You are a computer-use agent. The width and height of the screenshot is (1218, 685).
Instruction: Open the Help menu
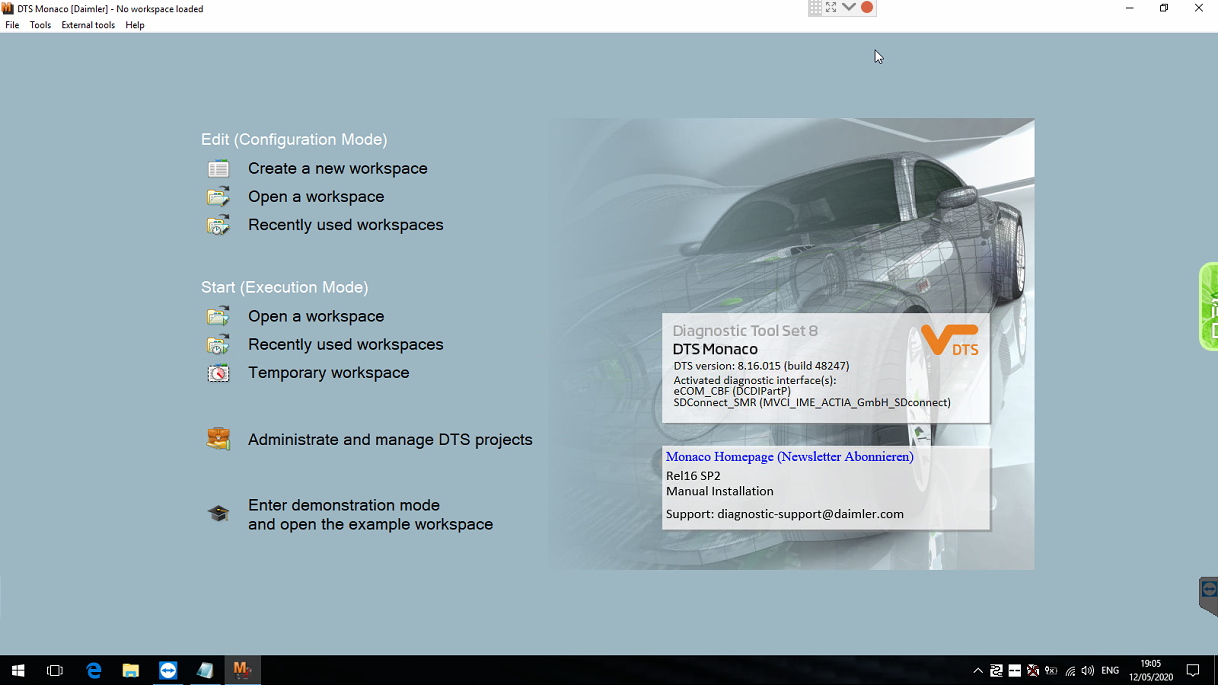(x=135, y=25)
